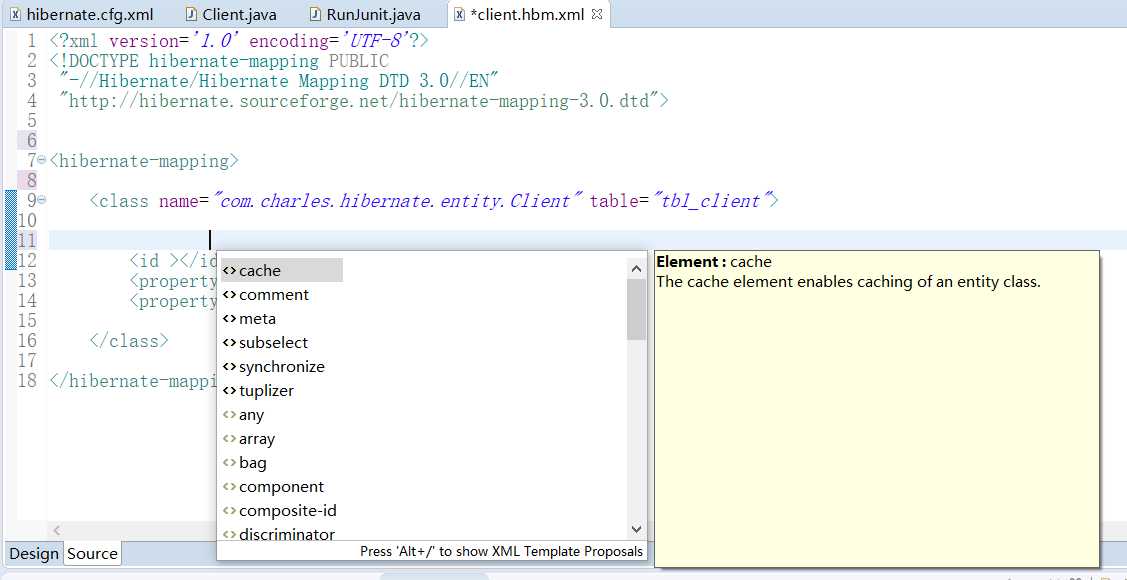The width and height of the screenshot is (1127, 580).
Task: Click the meta element tag icon
Action: click(229, 318)
